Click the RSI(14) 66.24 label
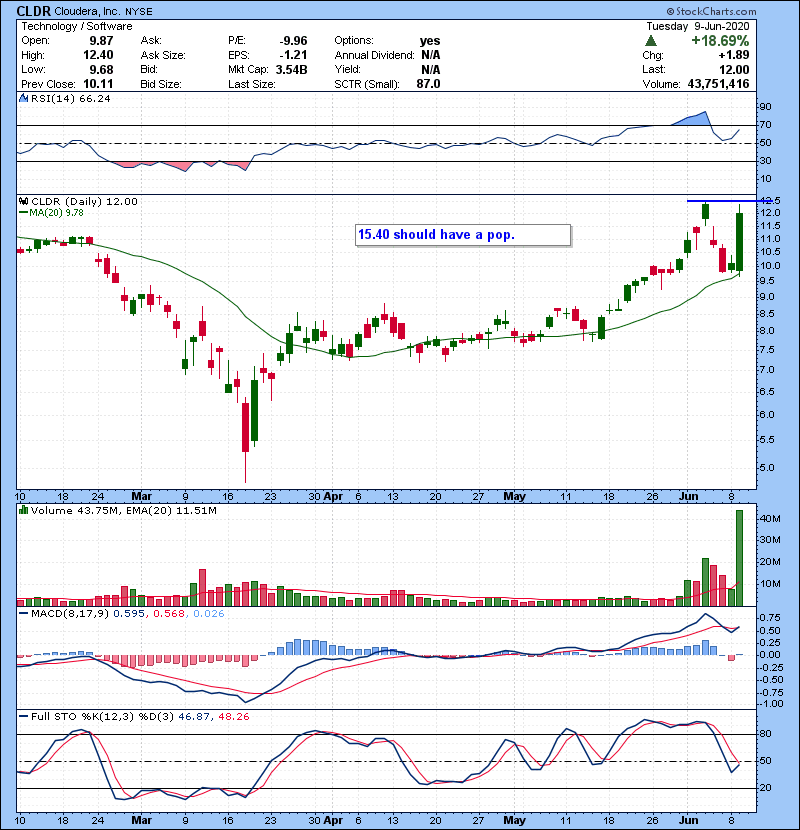The width and height of the screenshot is (800, 830). click(70, 98)
